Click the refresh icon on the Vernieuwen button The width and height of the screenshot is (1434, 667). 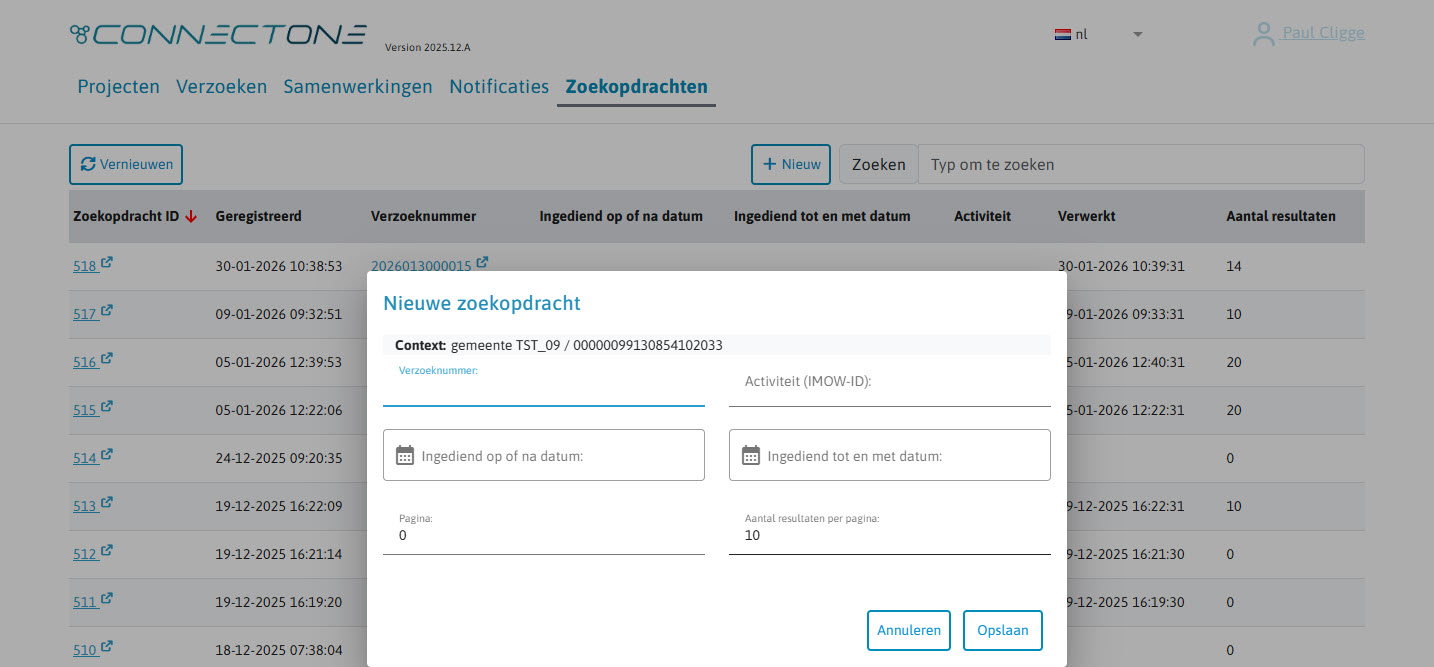[x=89, y=164]
